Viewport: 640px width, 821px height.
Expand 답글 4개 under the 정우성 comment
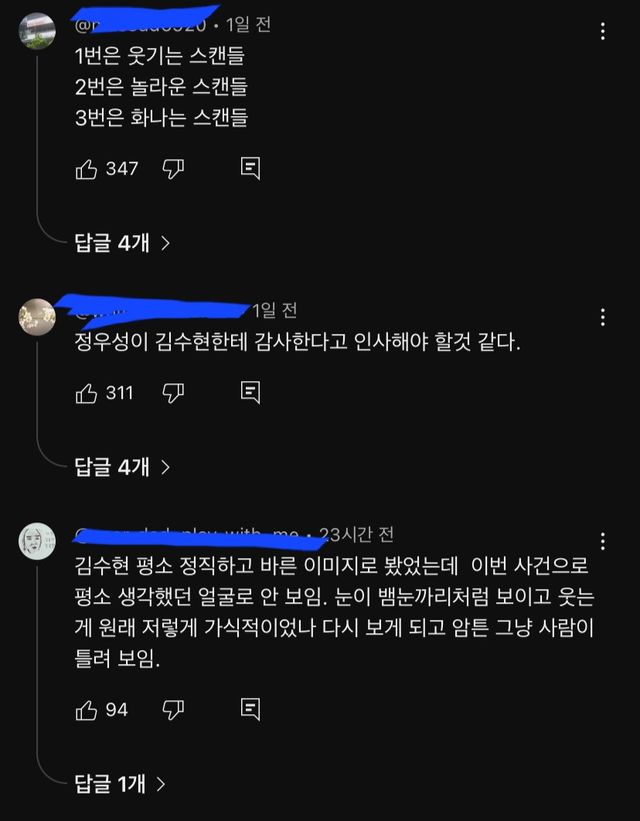click(x=123, y=467)
